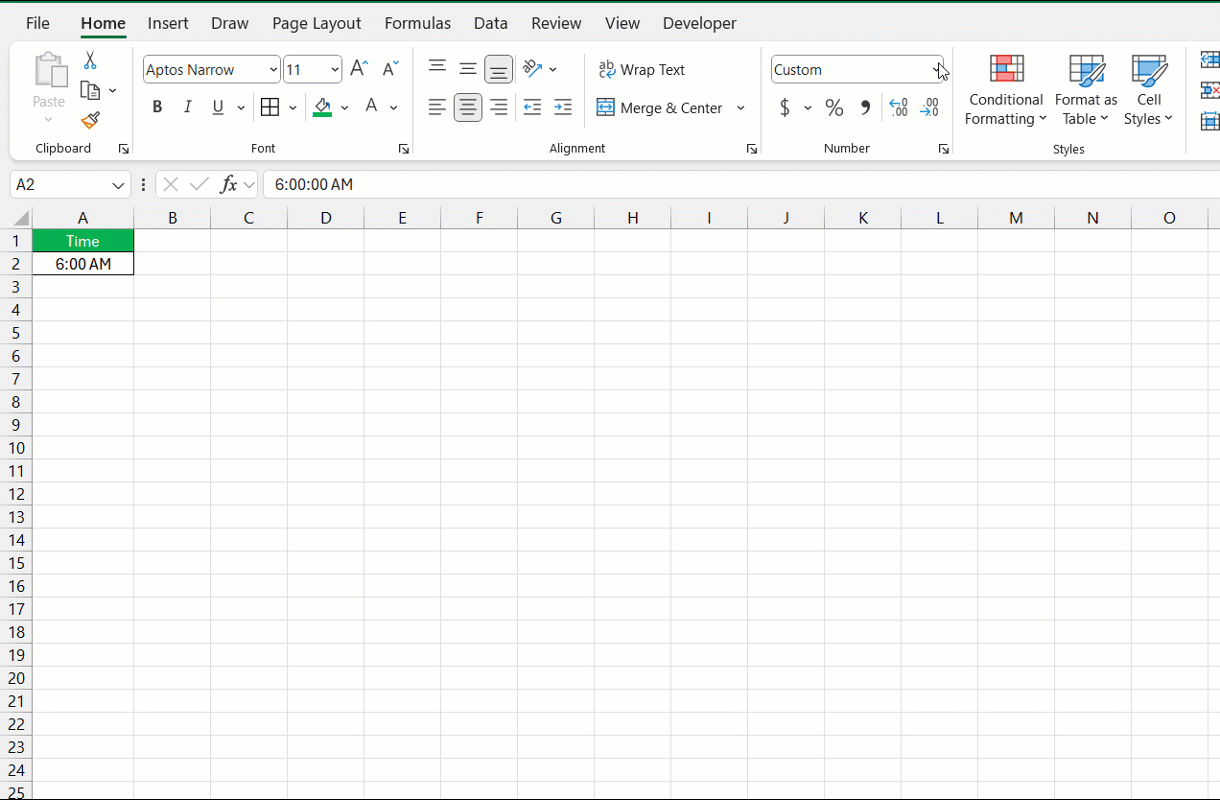Decrease font size with small A
The image size is (1220, 800).
click(x=391, y=69)
